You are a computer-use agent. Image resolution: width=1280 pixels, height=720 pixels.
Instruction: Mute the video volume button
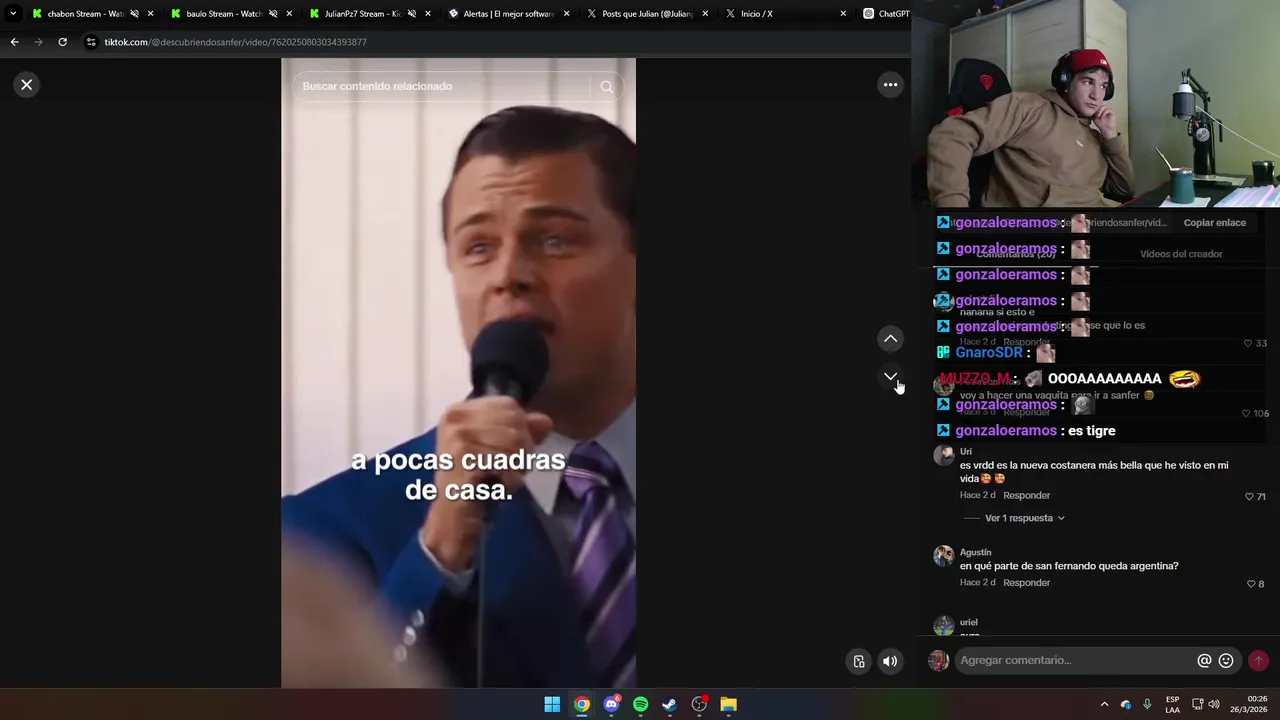point(890,661)
